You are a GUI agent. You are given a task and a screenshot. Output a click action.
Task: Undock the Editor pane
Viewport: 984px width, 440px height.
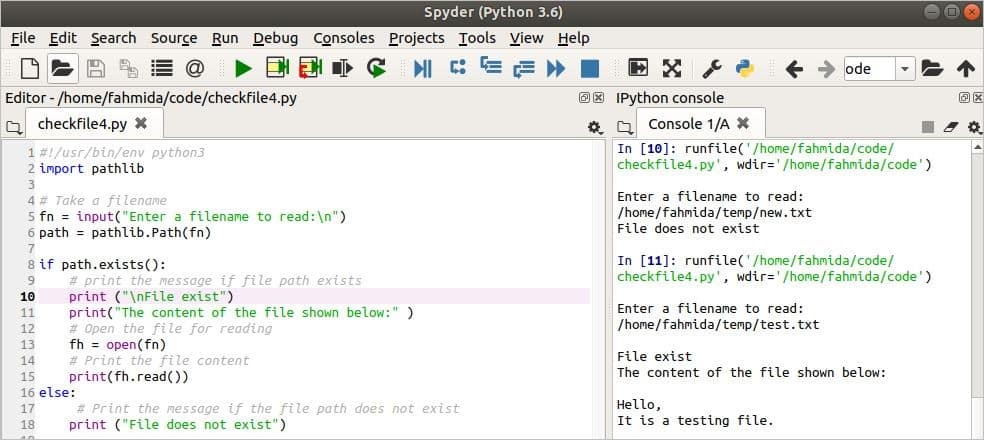(x=584, y=97)
